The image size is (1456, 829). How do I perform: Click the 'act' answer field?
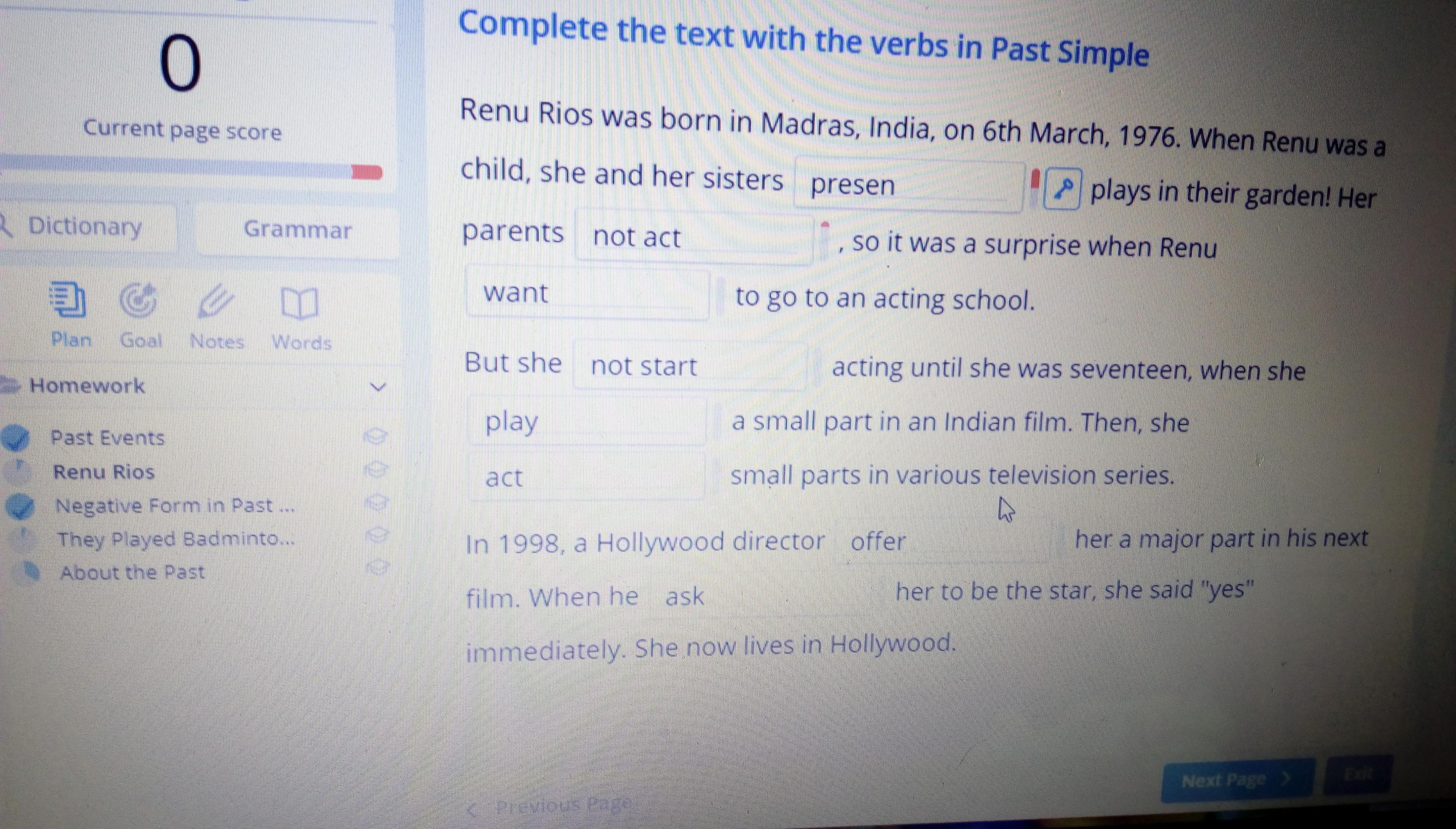pos(586,476)
